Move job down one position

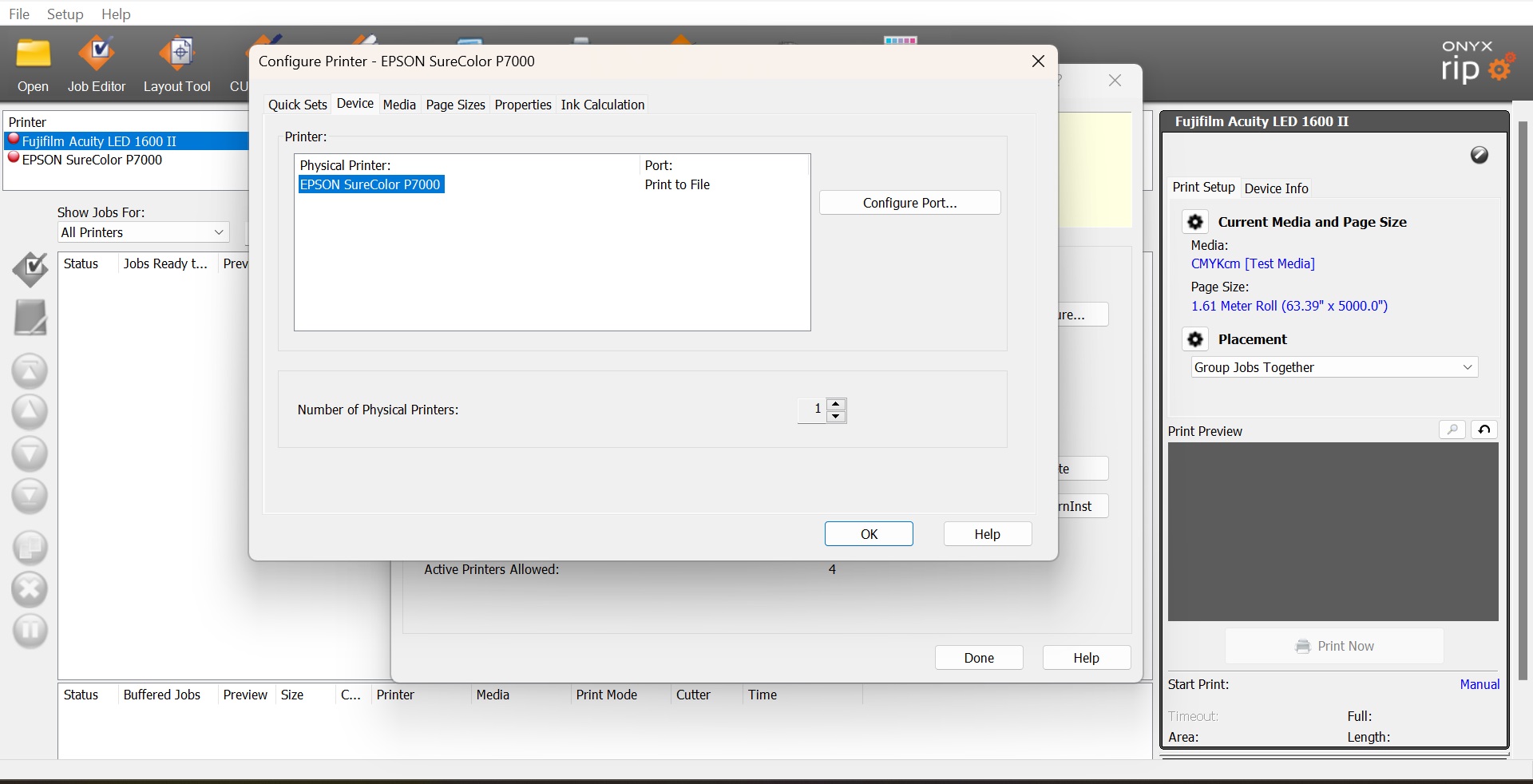pos(30,453)
